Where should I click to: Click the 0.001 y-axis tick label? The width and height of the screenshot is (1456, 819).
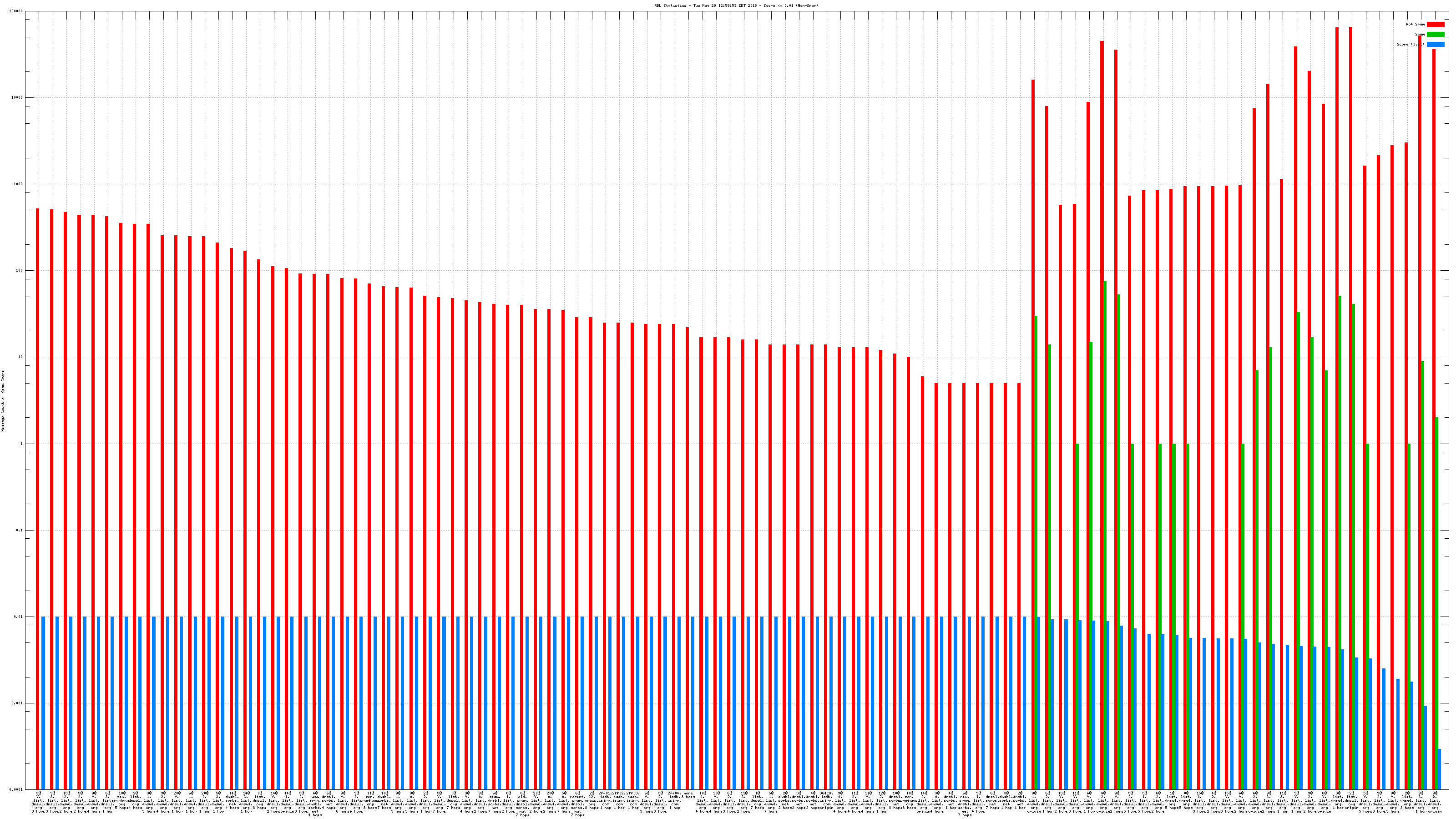coord(17,703)
